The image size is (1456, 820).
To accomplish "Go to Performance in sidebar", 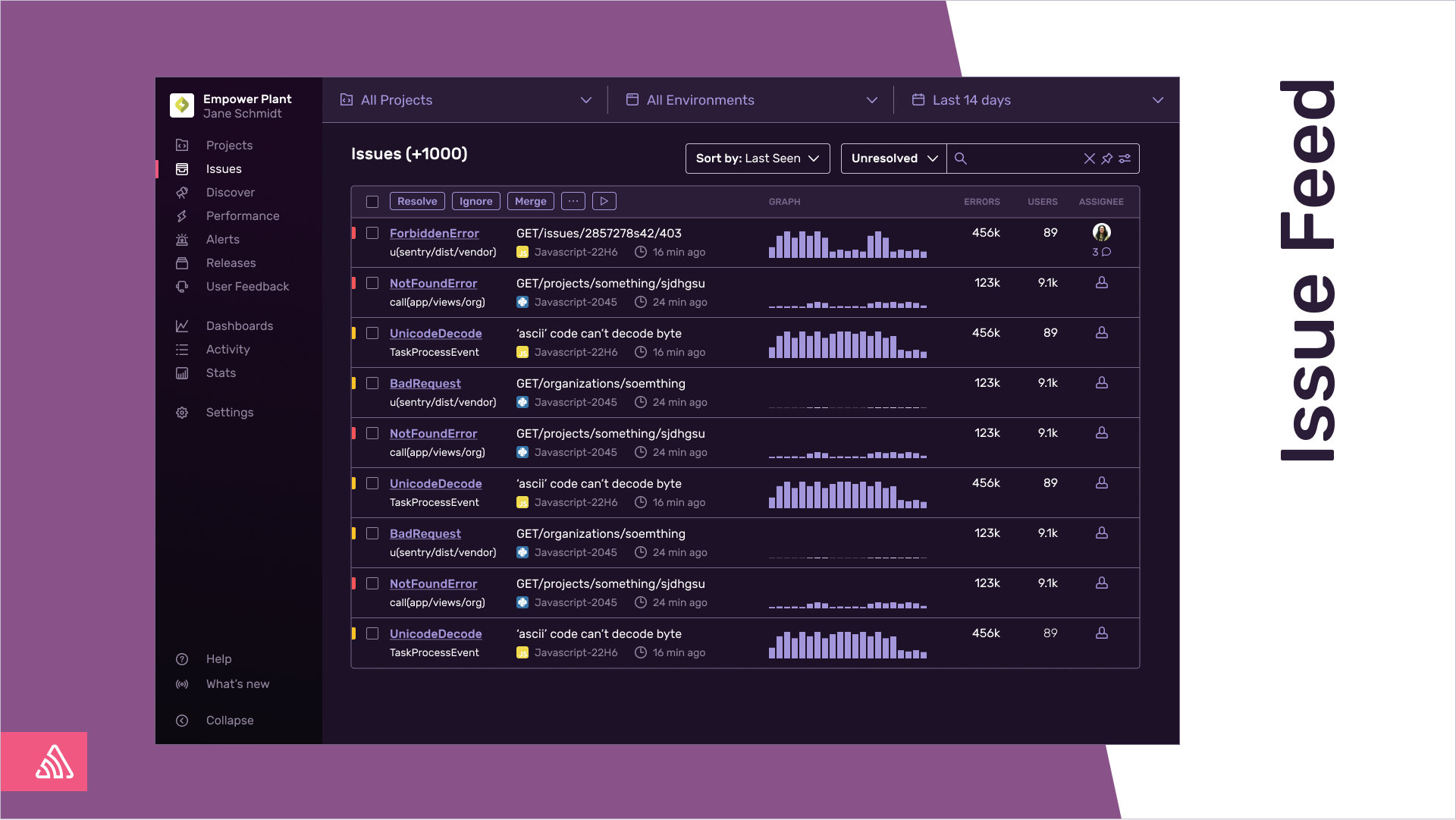I will tap(243, 216).
